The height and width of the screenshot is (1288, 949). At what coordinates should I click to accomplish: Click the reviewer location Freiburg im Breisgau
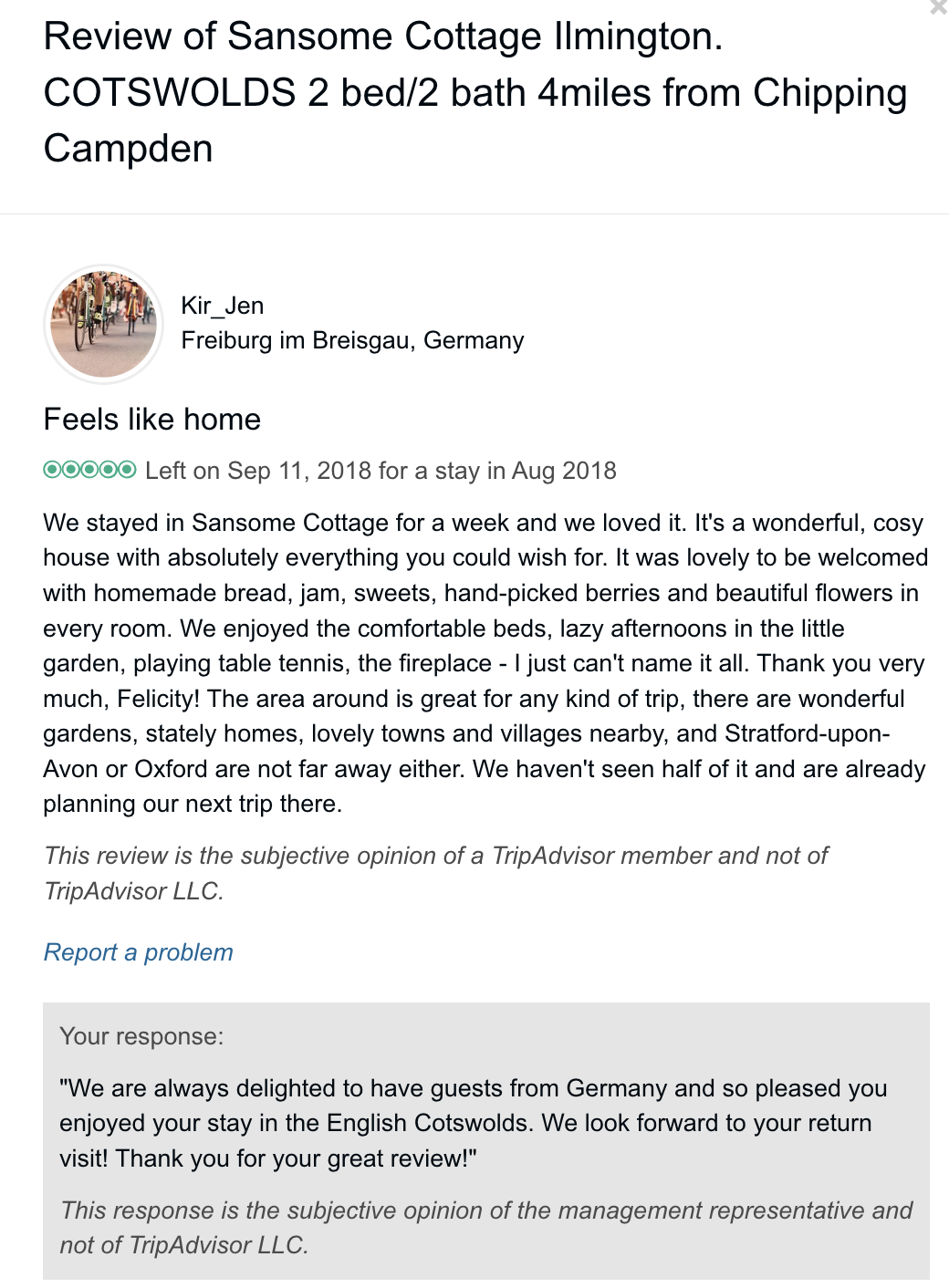(x=352, y=340)
